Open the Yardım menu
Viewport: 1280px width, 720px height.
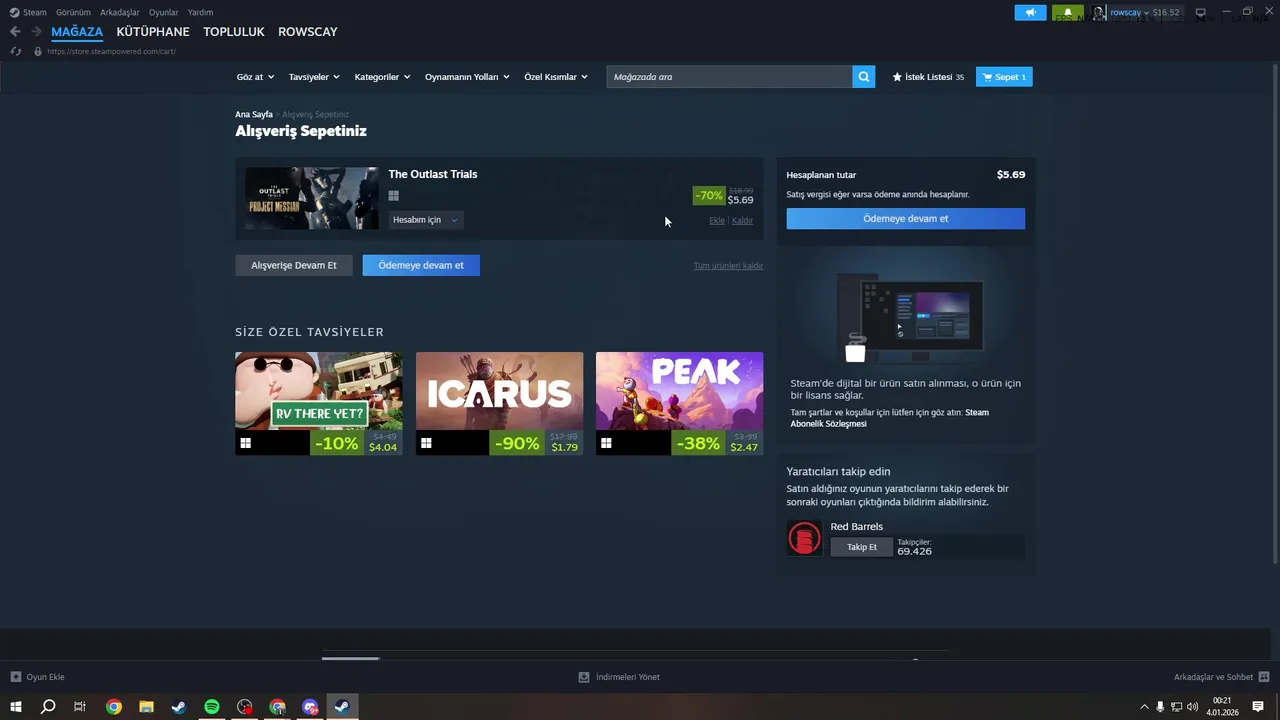click(200, 12)
